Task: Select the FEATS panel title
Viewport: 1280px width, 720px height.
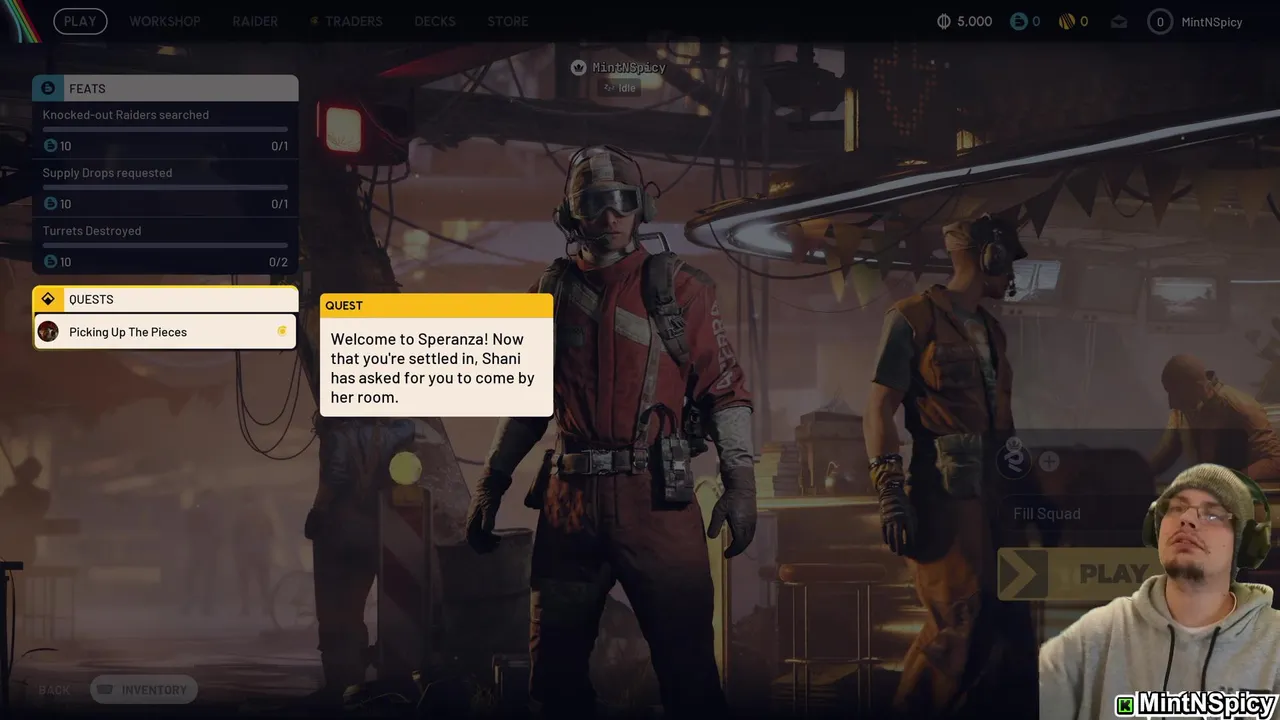Action: pyautogui.click(x=87, y=89)
